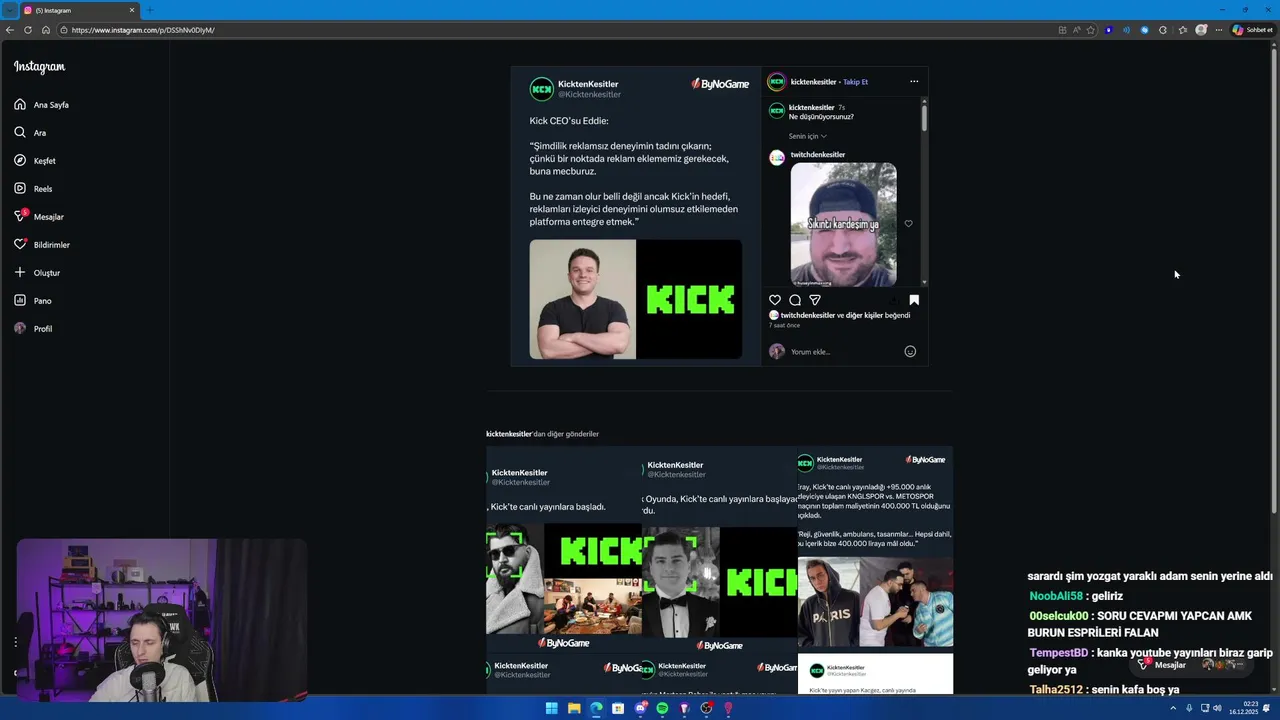Open the Windows Start menu
1280x720 pixels.
pos(551,708)
